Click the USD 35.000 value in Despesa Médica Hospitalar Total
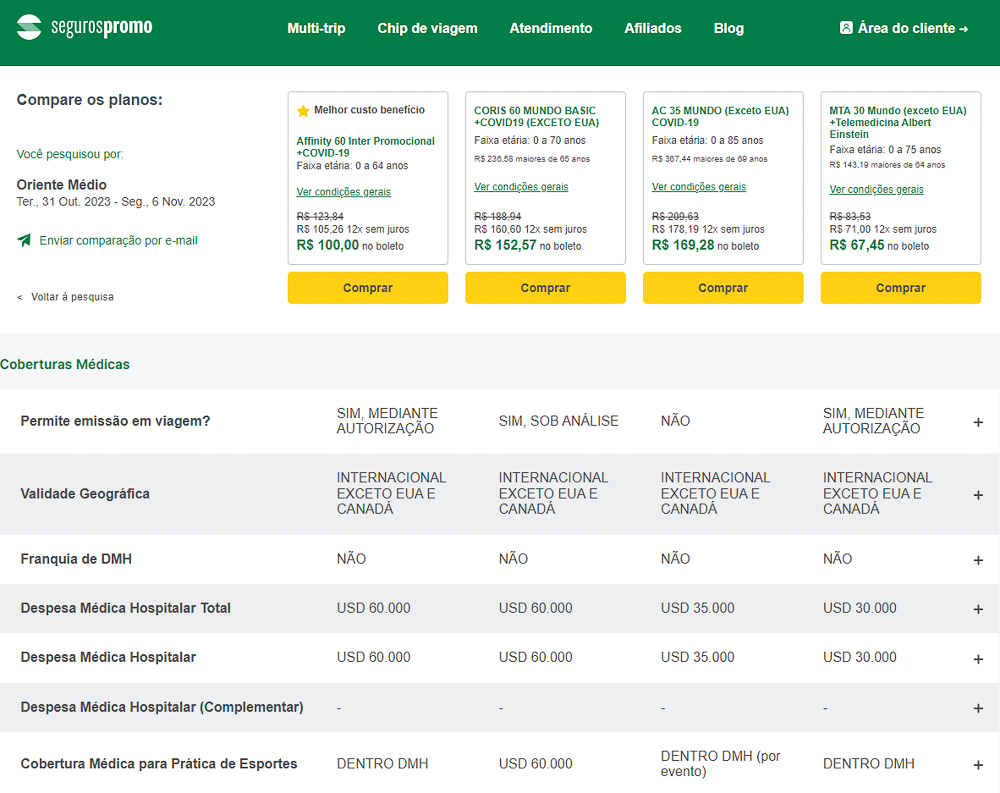 (x=698, y=608)
